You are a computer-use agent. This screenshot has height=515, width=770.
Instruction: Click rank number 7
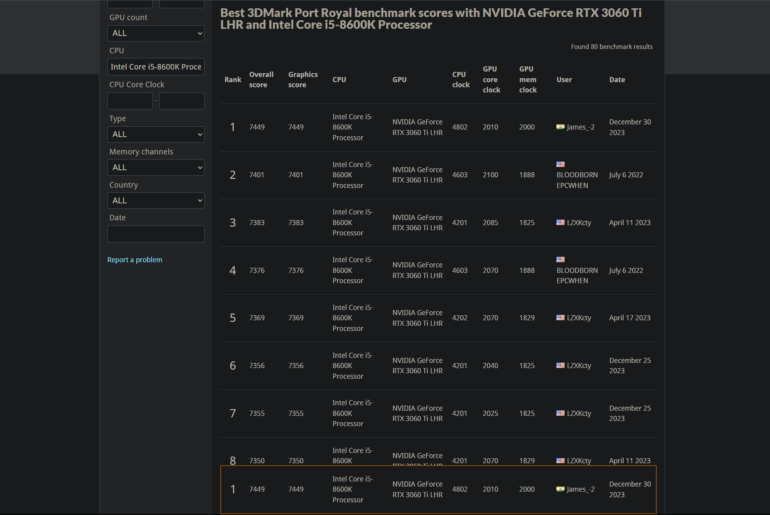pyautogui.click(x=233, y=413)
